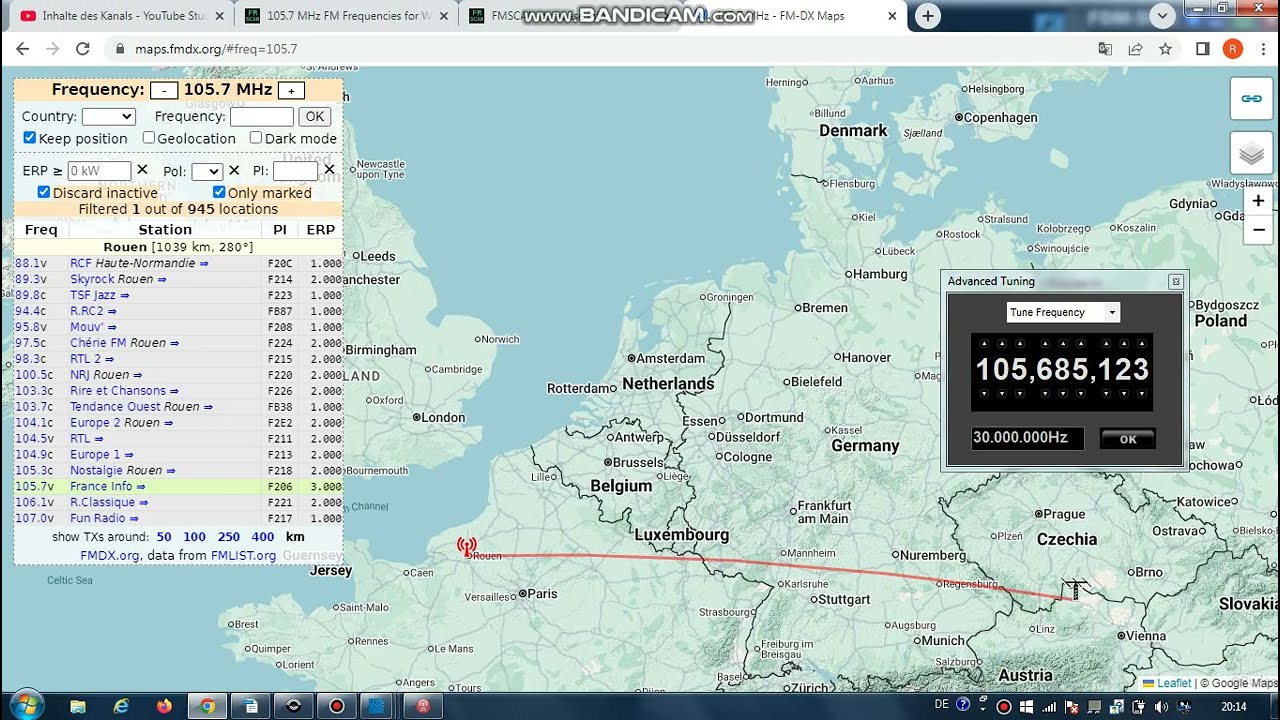Open Firefox from the taskbar
The height and width of the screenshot is (720, 1280).
pyautogui.click(x=164, y=706)
